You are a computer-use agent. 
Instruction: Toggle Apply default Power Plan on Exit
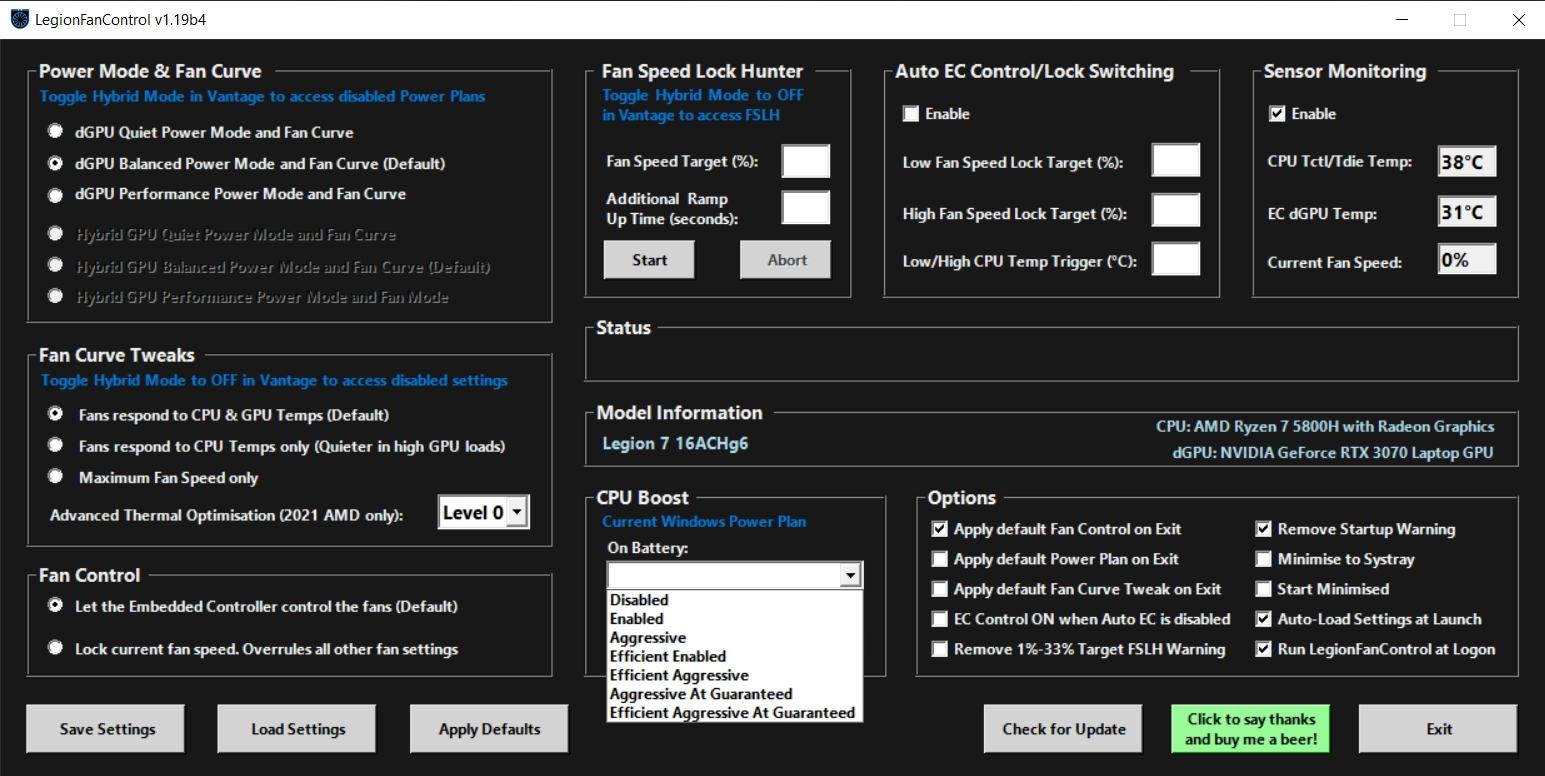point(939,559)
